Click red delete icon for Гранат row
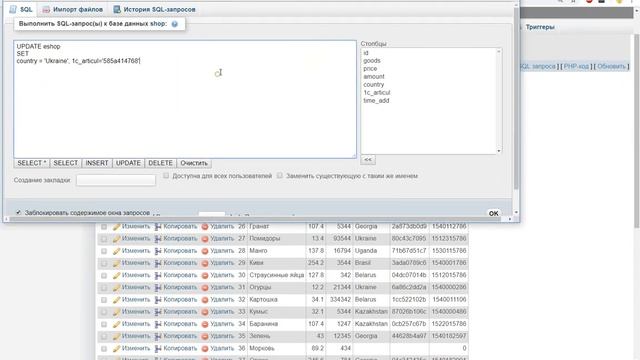 (205, 227)
